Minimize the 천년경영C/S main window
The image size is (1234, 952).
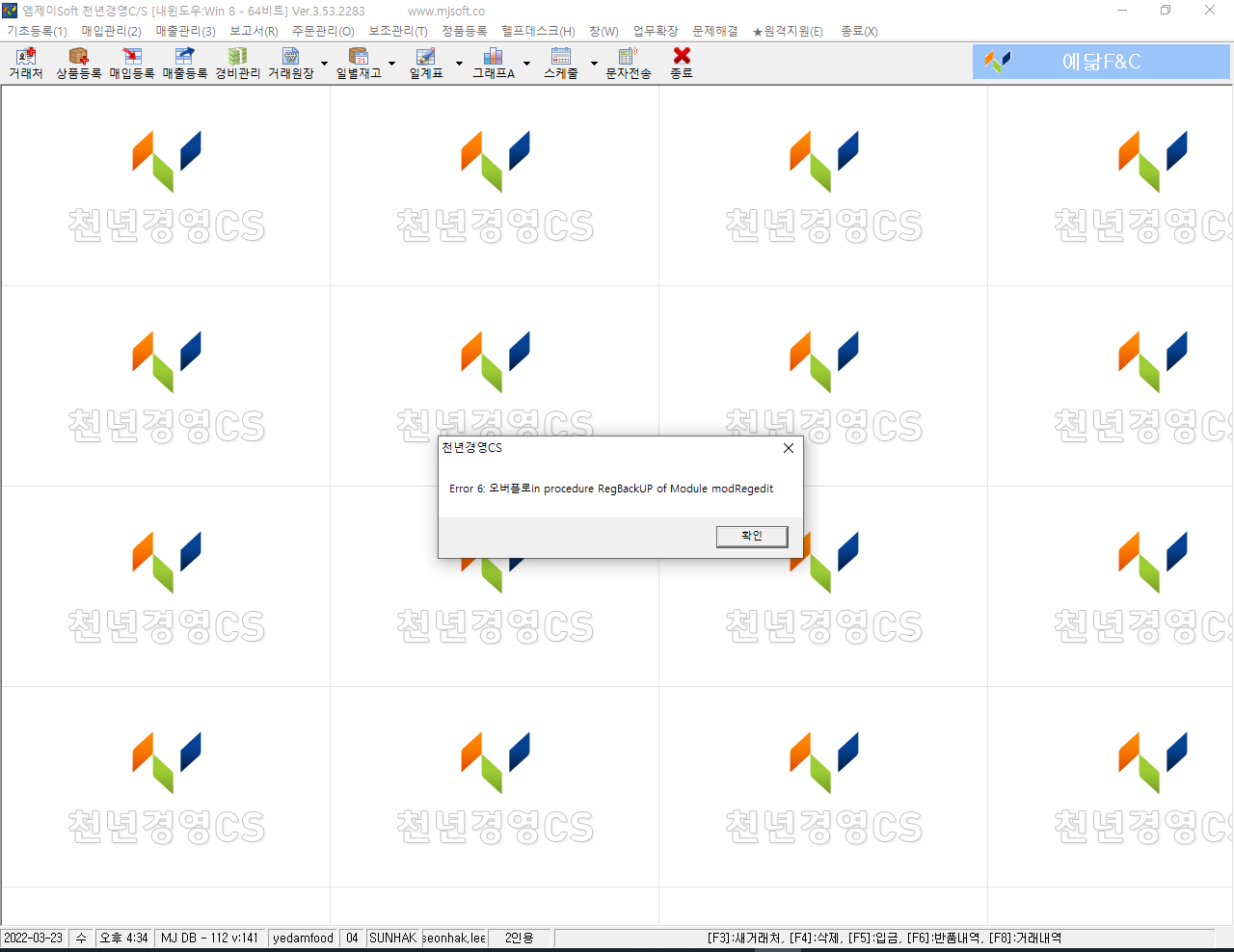click(x=1122, y=11)
